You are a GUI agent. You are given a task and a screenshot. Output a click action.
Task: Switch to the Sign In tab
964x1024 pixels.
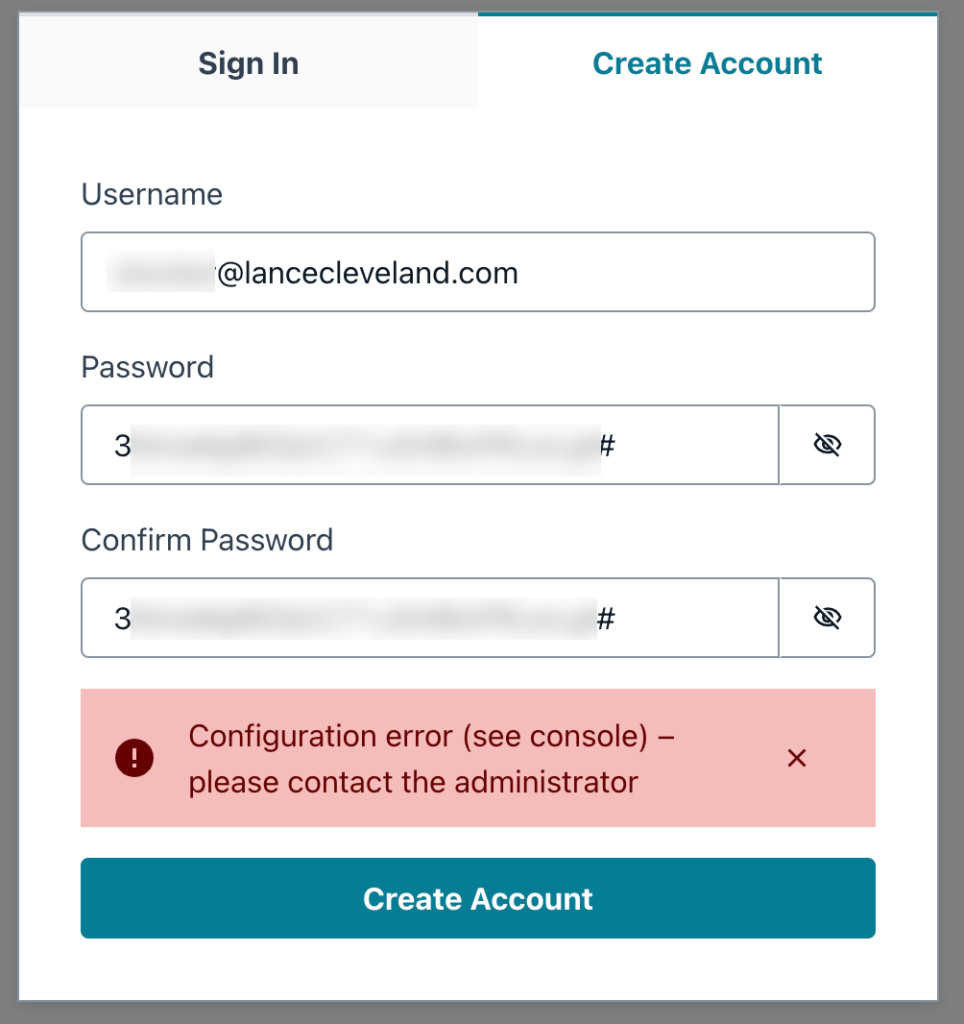[248, 63]
